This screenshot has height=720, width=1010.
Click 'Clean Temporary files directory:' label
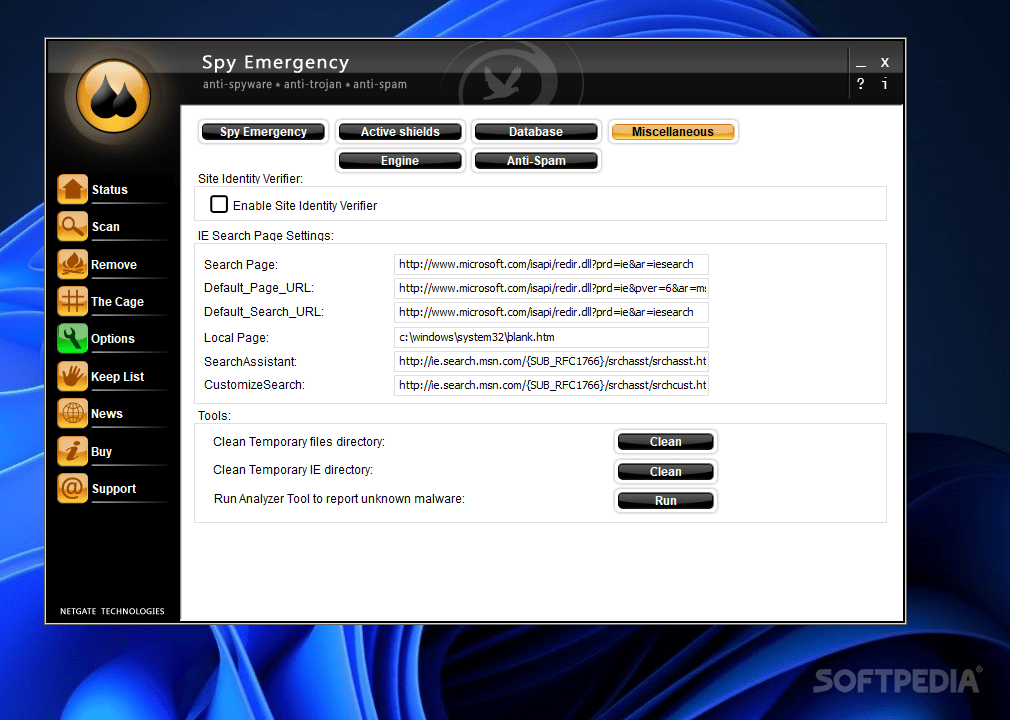point(299,442)
